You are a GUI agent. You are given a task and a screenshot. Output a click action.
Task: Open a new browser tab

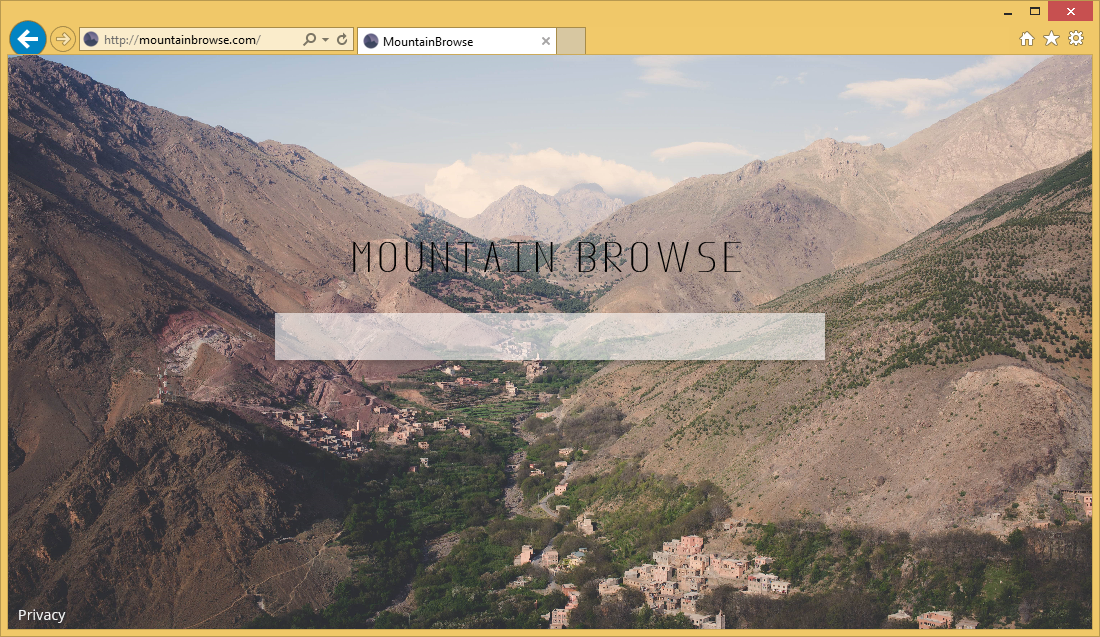coord(570,41)
